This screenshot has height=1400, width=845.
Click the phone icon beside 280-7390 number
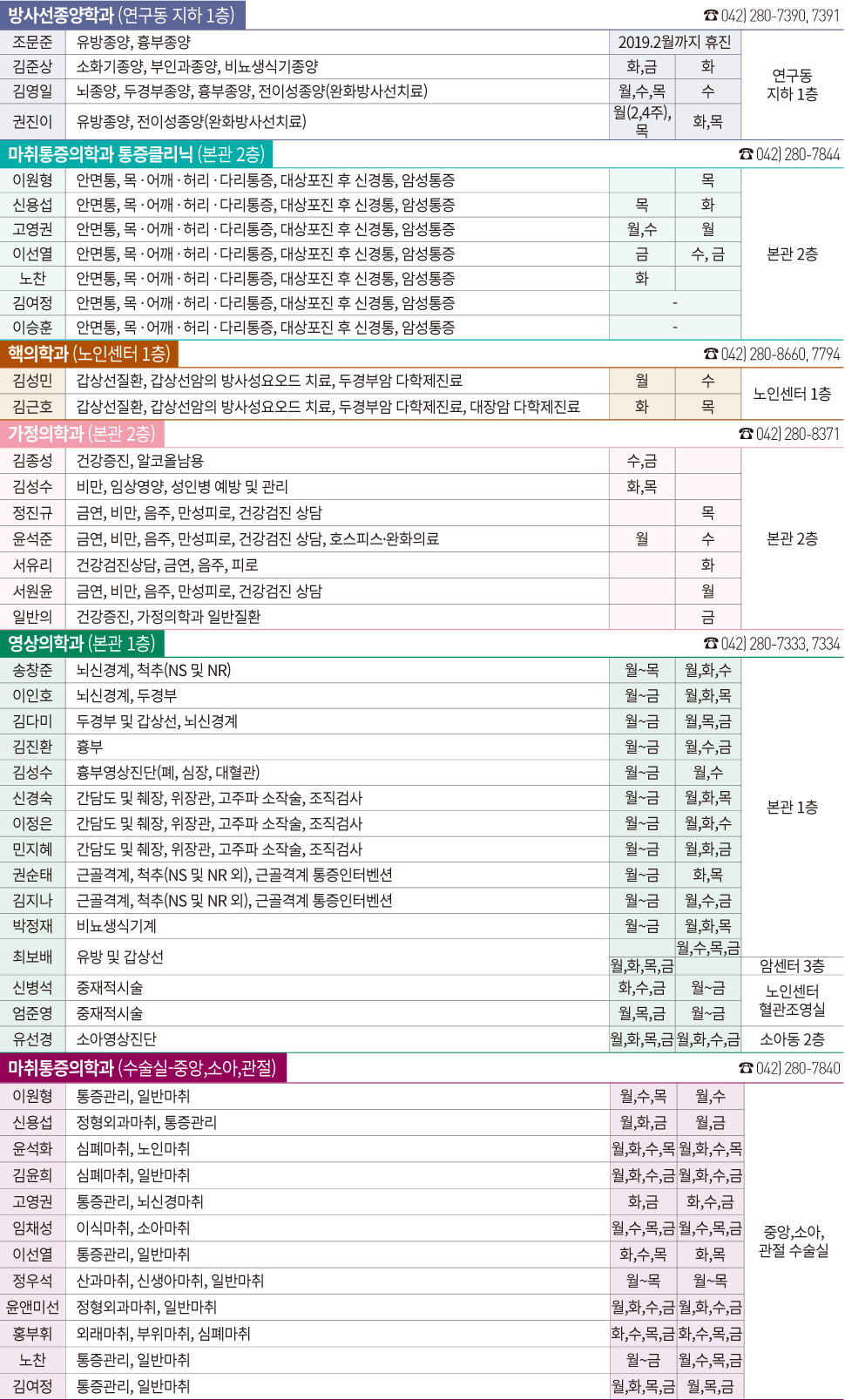click(x=711, y=16)
